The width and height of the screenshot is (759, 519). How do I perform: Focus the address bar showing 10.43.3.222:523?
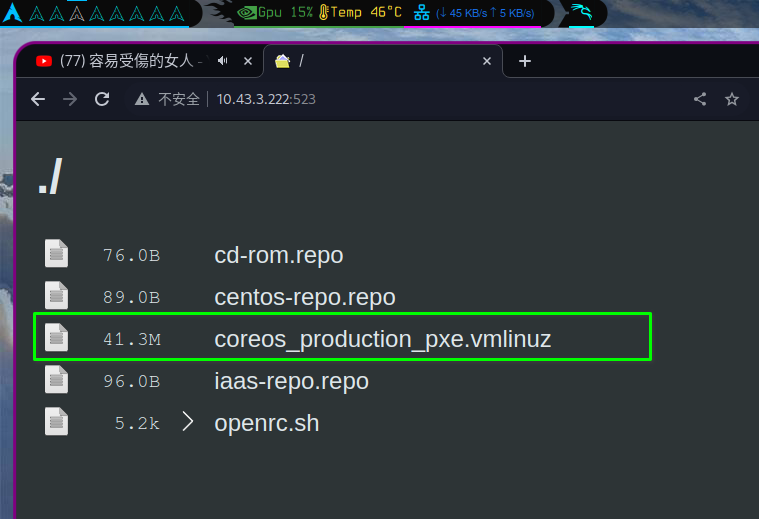[x=266, y=99]
